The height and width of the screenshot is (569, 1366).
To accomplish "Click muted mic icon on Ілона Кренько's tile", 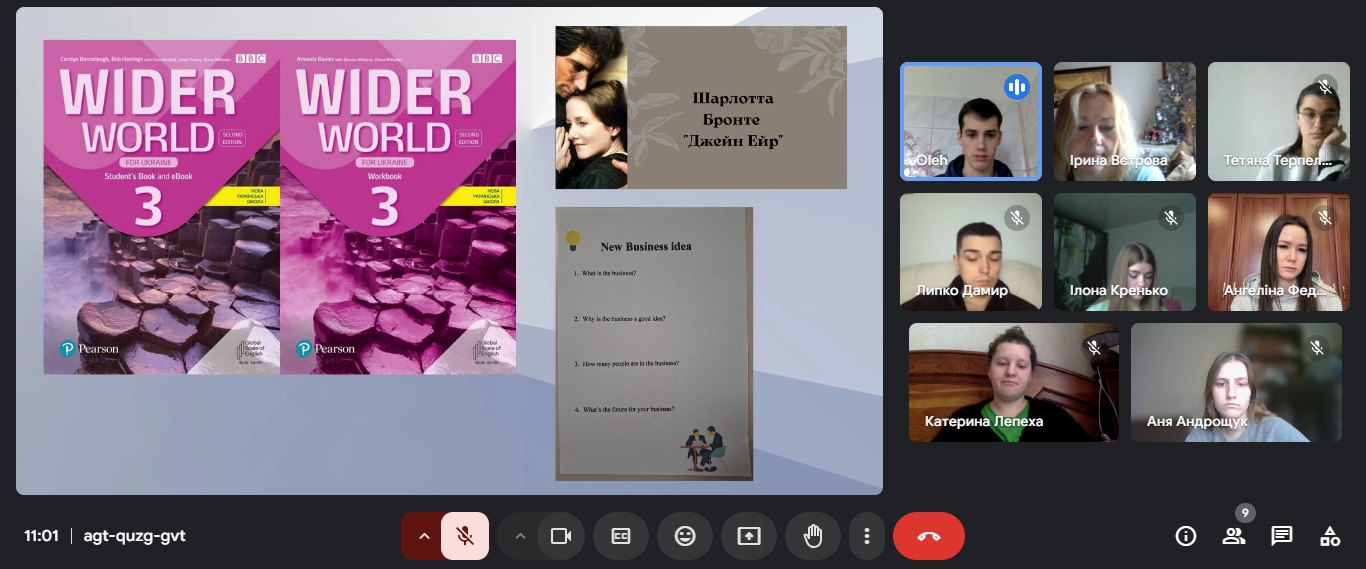I will click(1171, 217).
